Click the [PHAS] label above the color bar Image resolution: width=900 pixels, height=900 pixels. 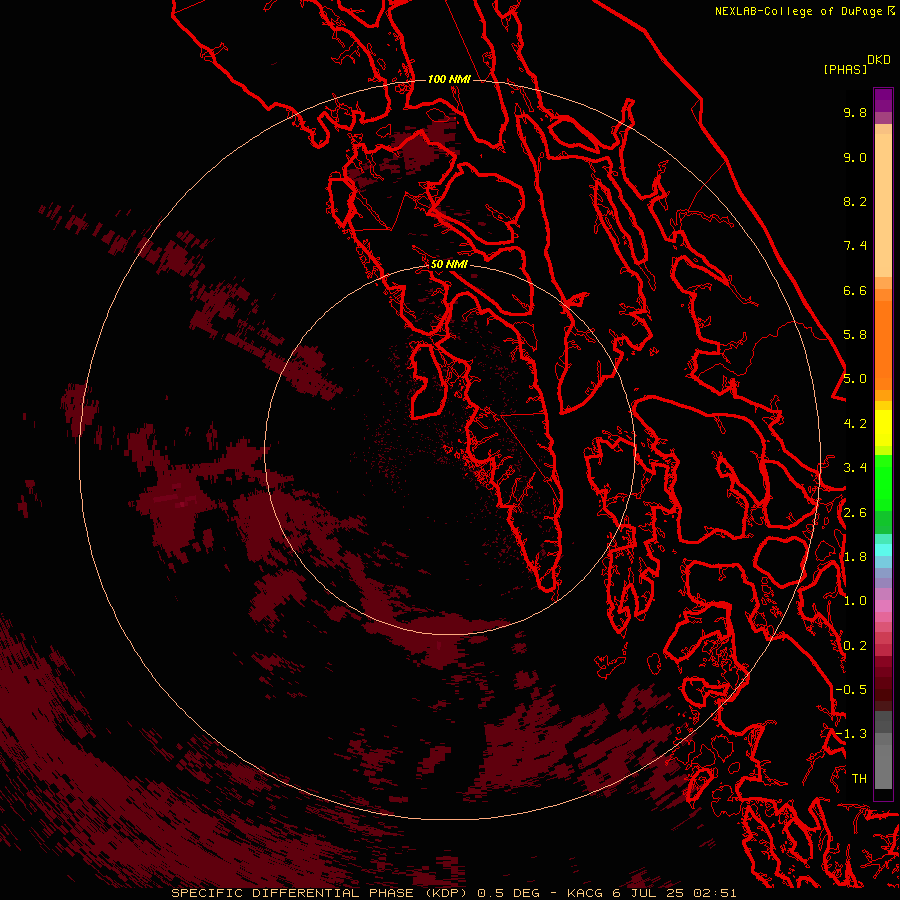(845, 70)
